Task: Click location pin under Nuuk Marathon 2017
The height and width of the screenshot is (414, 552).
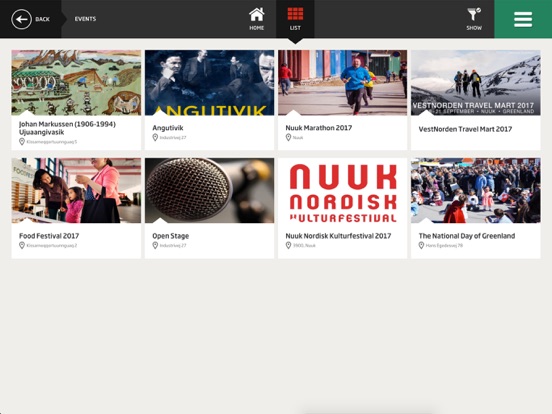Action: pyautogui.click(x=288, y=137)
